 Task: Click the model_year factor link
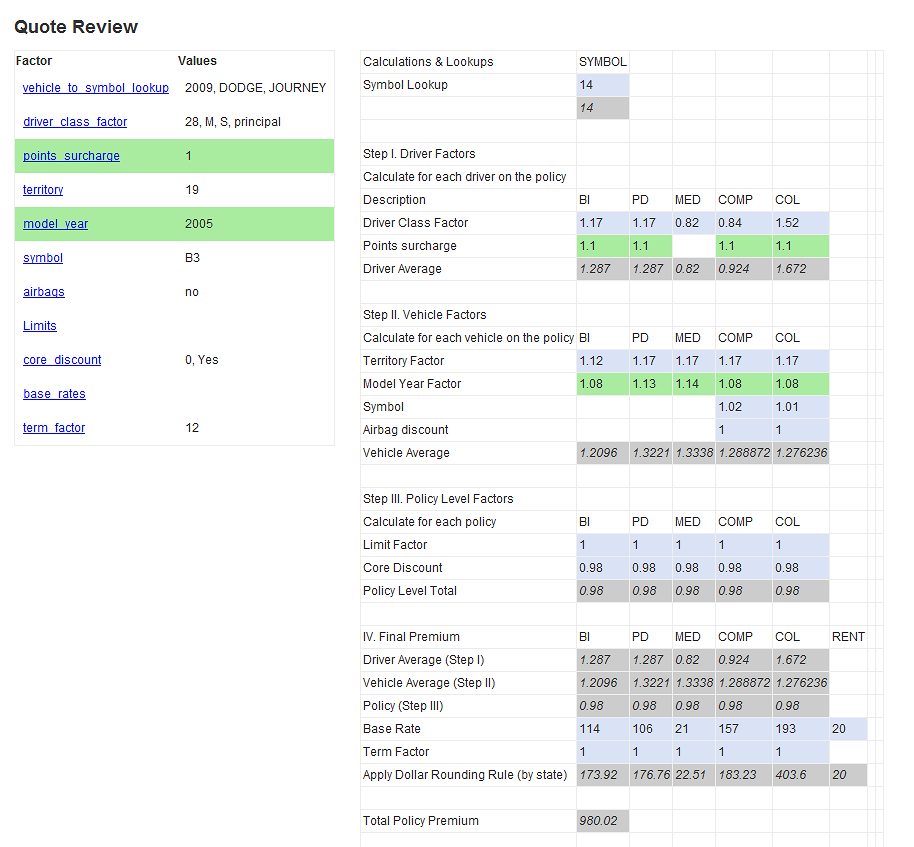[x=55, y=224]
